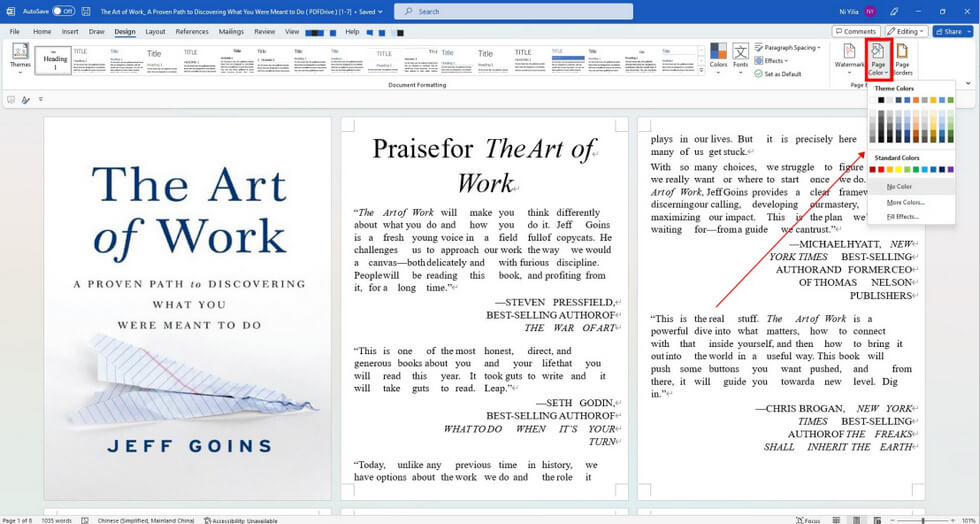Open the Fonts theme menu
This screenshot has height=524, width=980.
tap(741, 59)
